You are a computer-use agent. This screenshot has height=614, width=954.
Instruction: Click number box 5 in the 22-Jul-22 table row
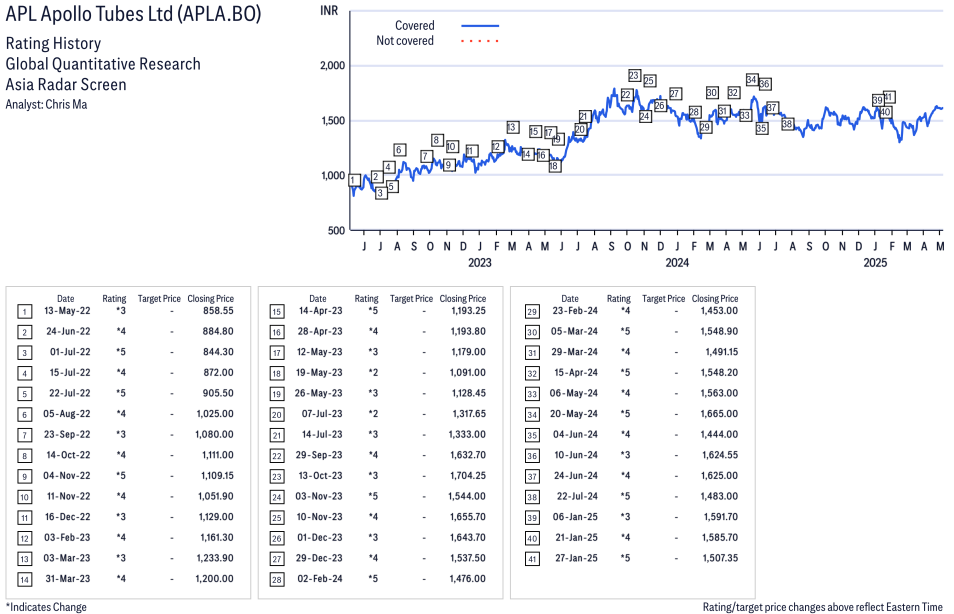click(x=24, y=394)
